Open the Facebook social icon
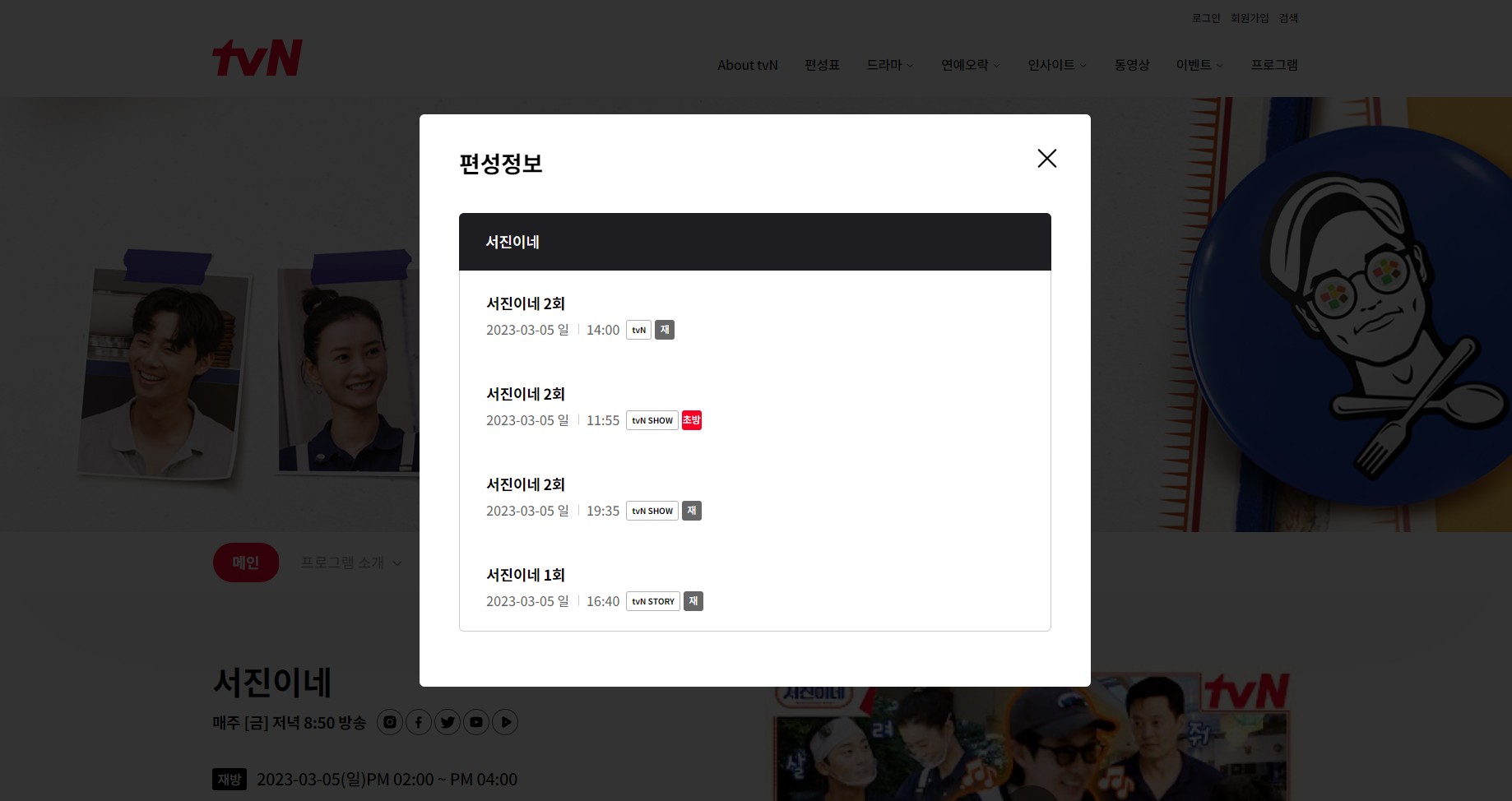1512x801 pixels. coord(419,722)
